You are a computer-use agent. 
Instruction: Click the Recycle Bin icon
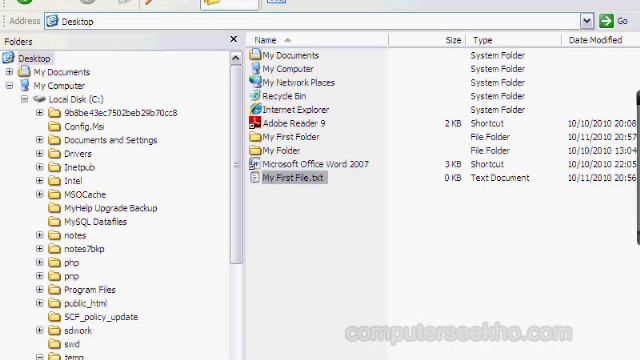pos(255,96)
